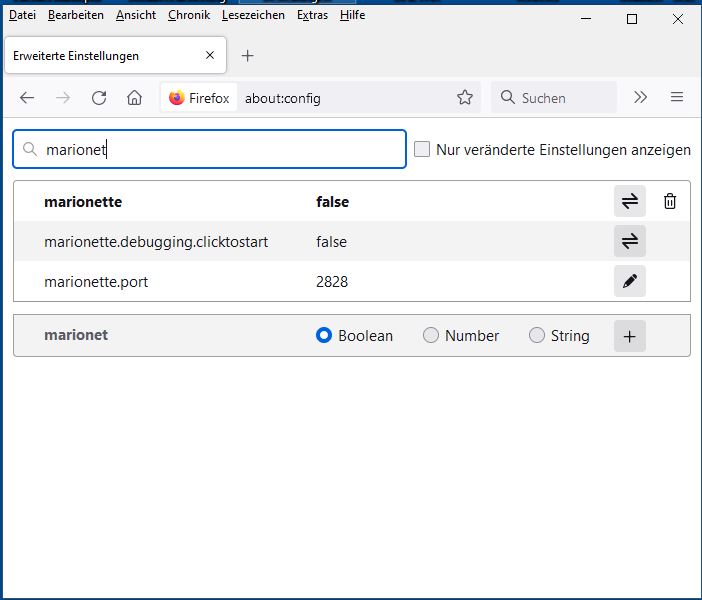Toggle the marionette preference value
Screen dimensions: 702x600
(629, 201)
